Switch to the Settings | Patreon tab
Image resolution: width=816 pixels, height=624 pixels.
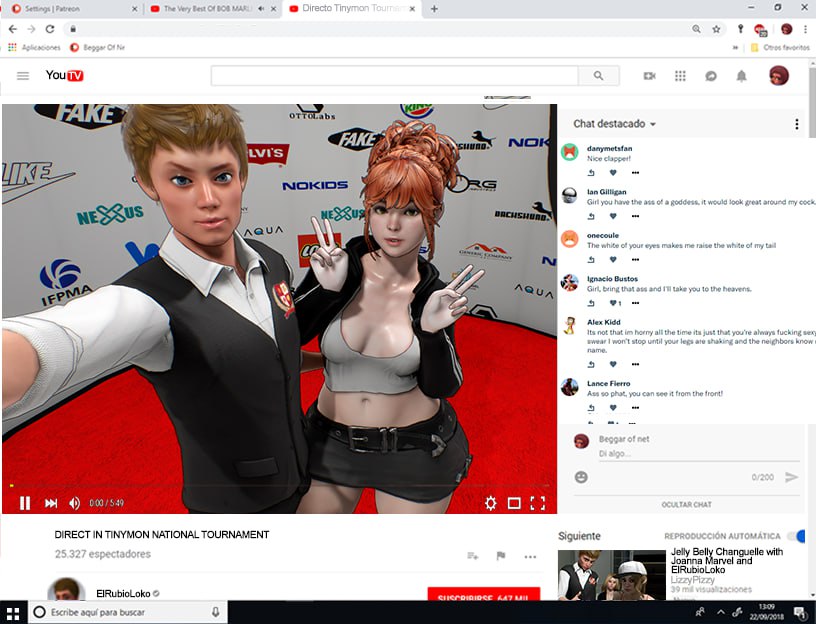point(70,9)
